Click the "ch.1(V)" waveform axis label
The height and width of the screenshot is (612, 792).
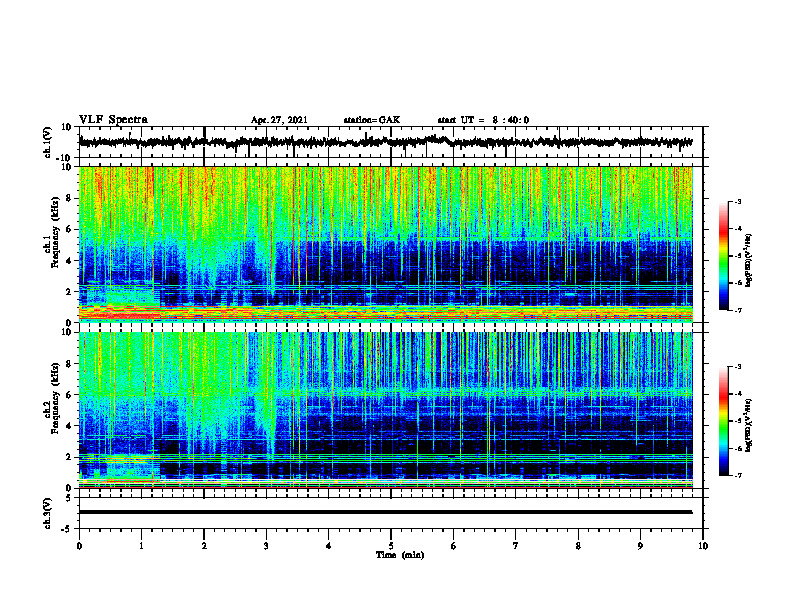pyautogui.click(x=48, y=142)
